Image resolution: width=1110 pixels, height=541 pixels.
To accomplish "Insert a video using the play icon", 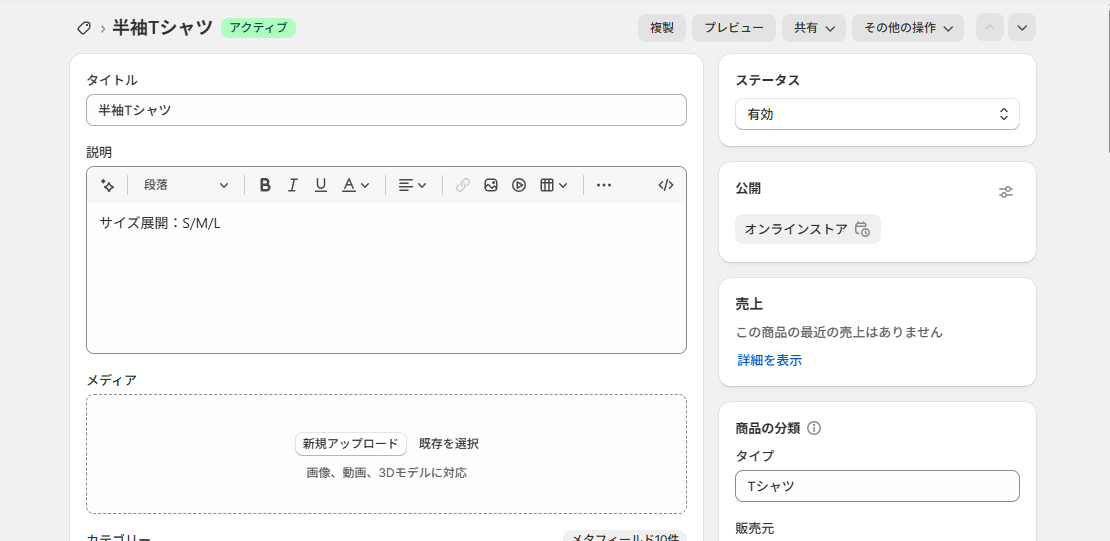I will click(x=519, y=185).
